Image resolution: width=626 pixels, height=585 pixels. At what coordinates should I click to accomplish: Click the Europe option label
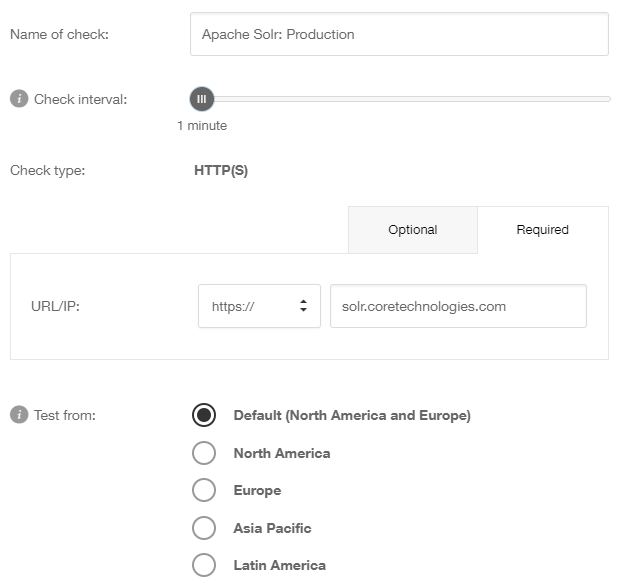coord(257,490)
